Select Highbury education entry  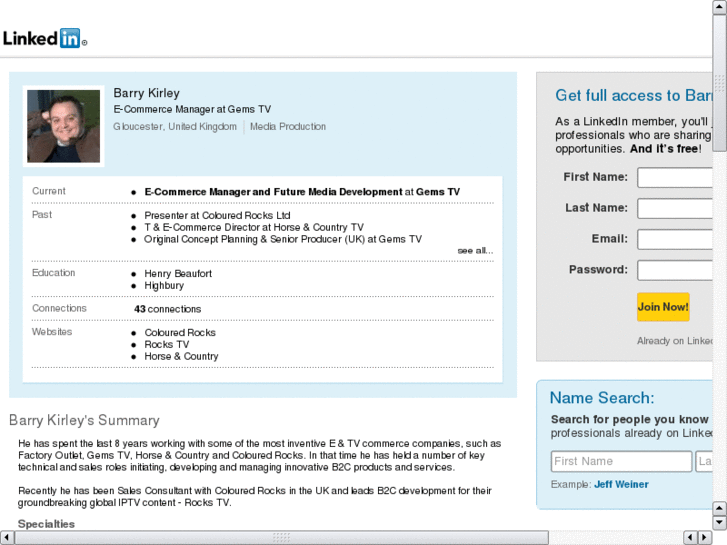pyautogui.click(x=164, y=286)
